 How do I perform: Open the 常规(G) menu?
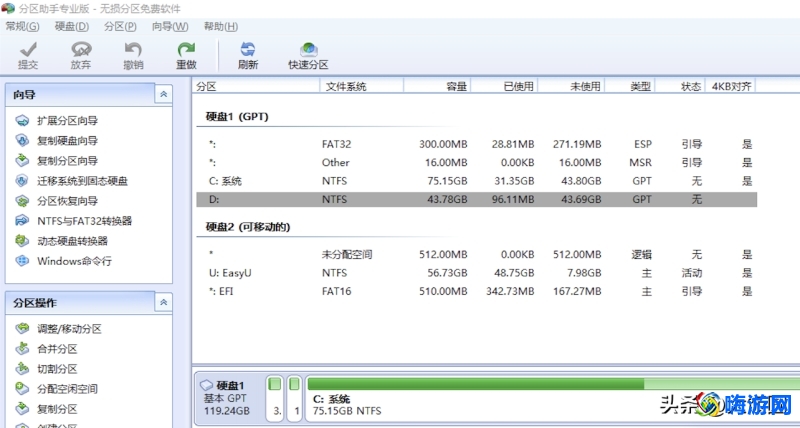[22, 27]
